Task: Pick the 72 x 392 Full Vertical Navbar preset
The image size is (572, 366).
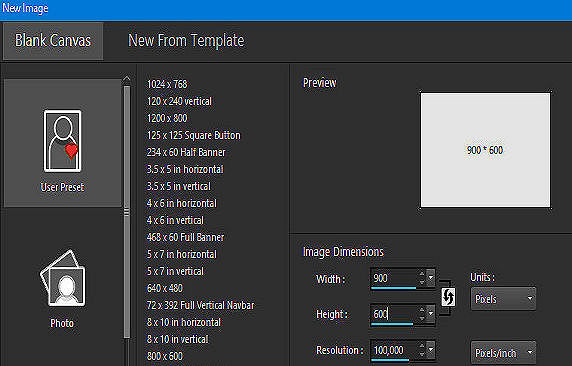Action: point(201,305)
